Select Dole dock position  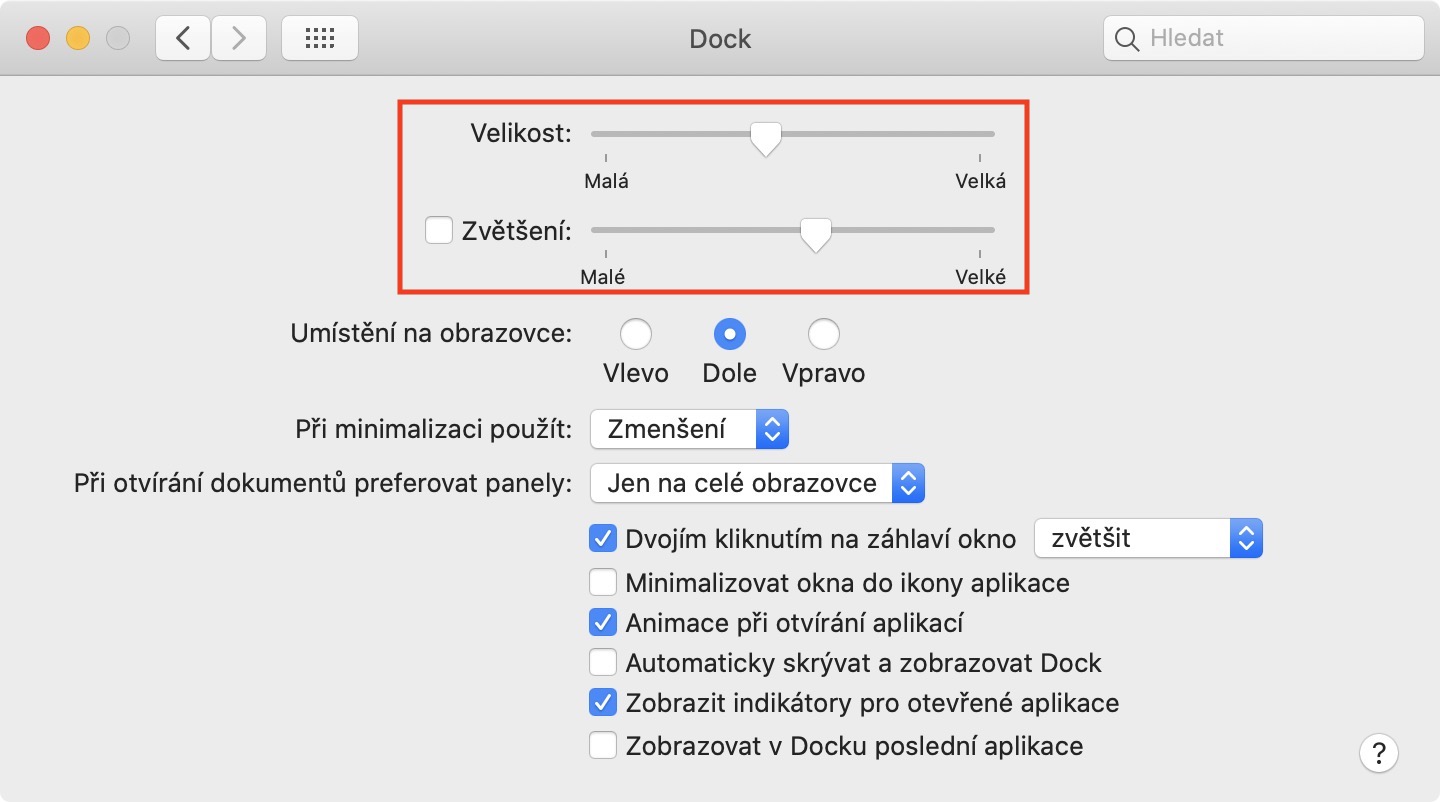point(729,334)
